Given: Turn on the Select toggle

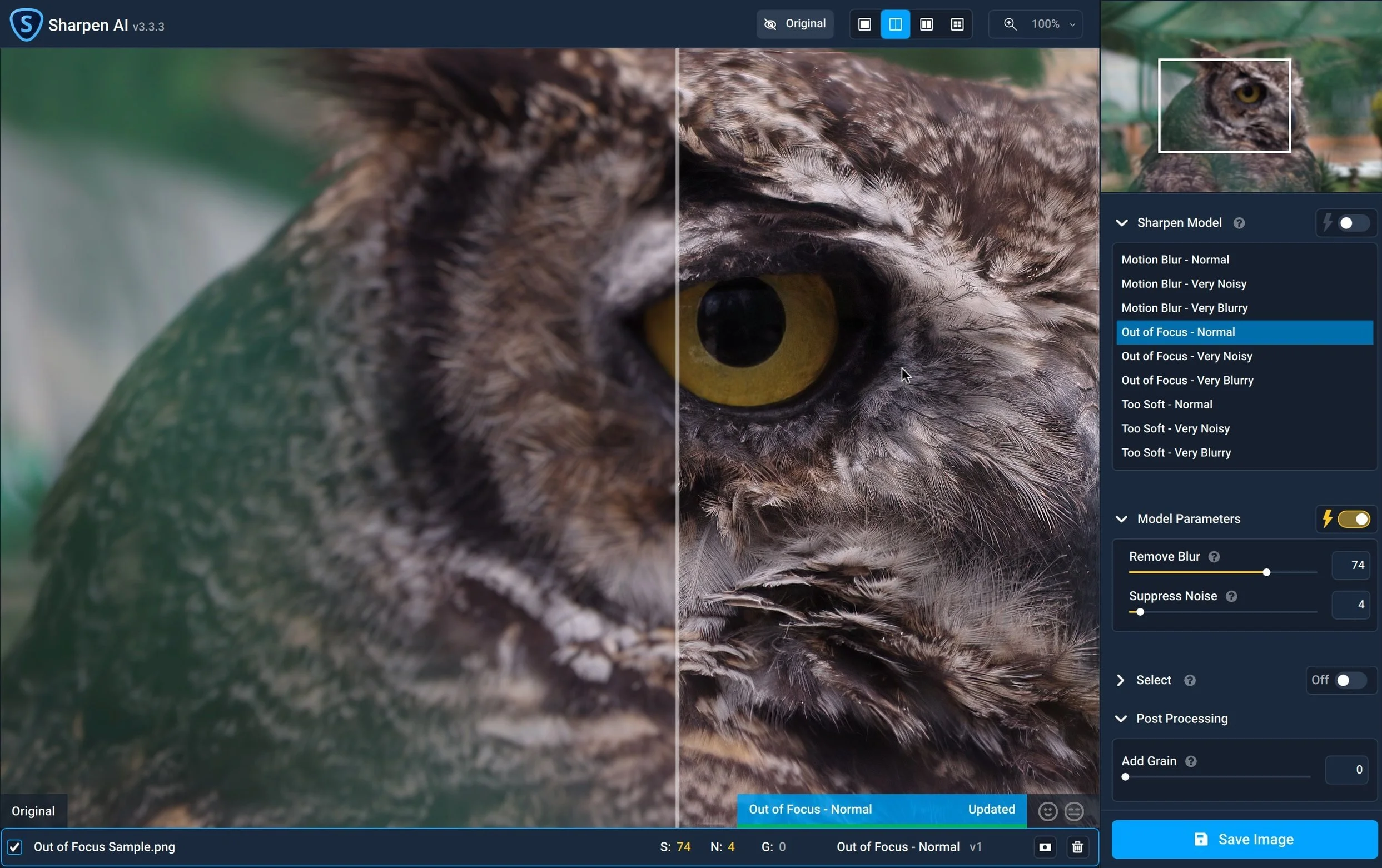Looking at the screenshot, I should (1349, 680).
